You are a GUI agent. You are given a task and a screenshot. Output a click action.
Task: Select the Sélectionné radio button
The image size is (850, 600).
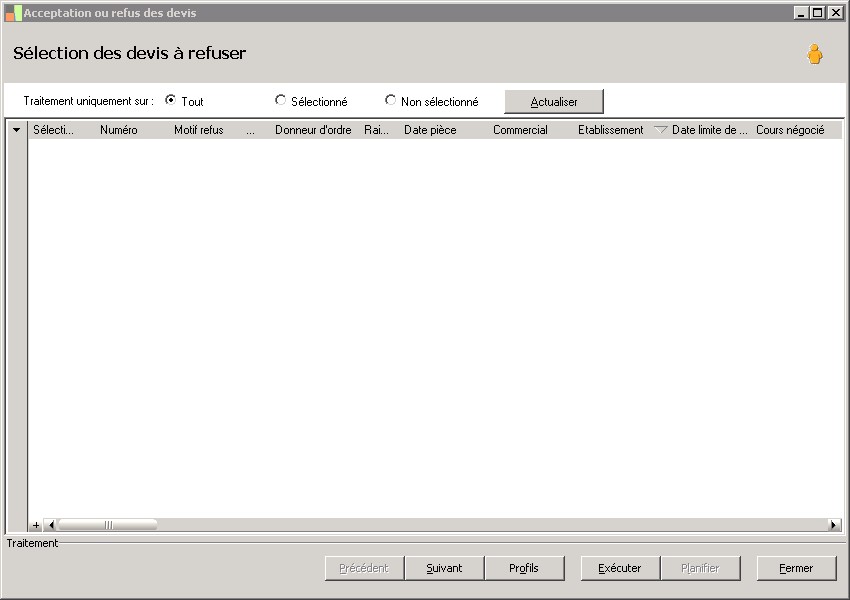pos(280,100)
